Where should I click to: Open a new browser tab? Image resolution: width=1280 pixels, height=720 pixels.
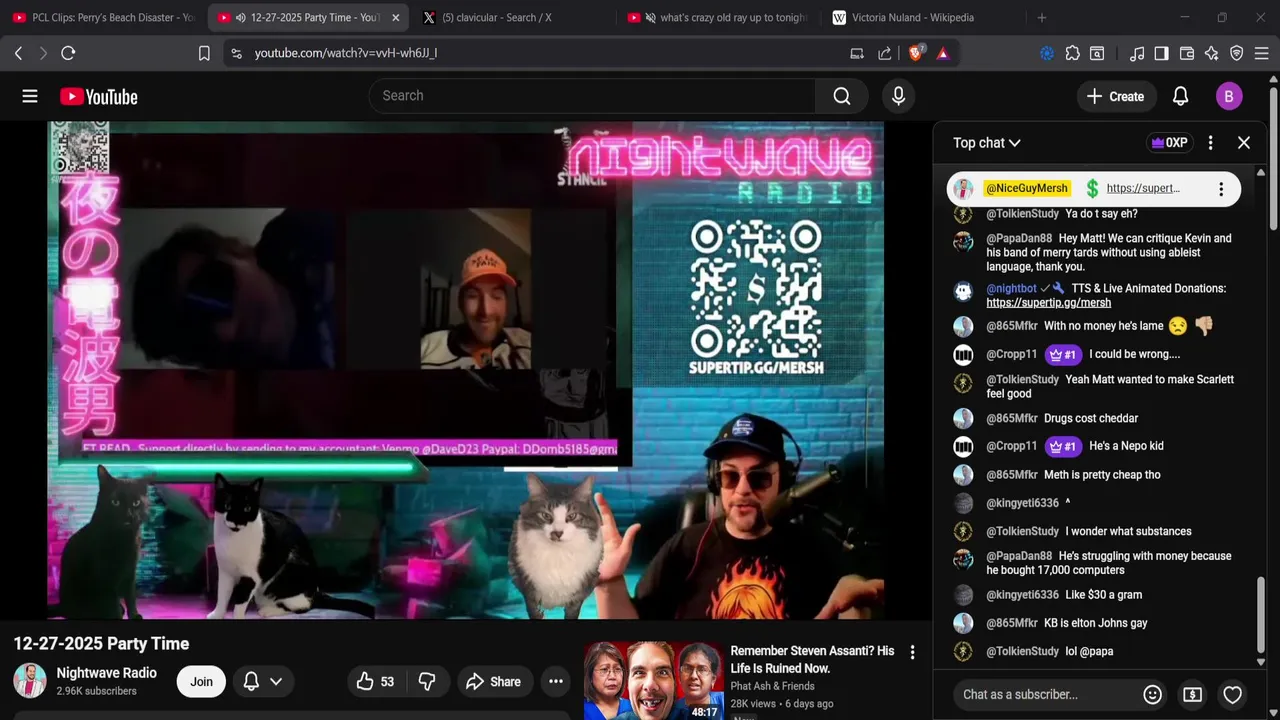pos(1041,18)
